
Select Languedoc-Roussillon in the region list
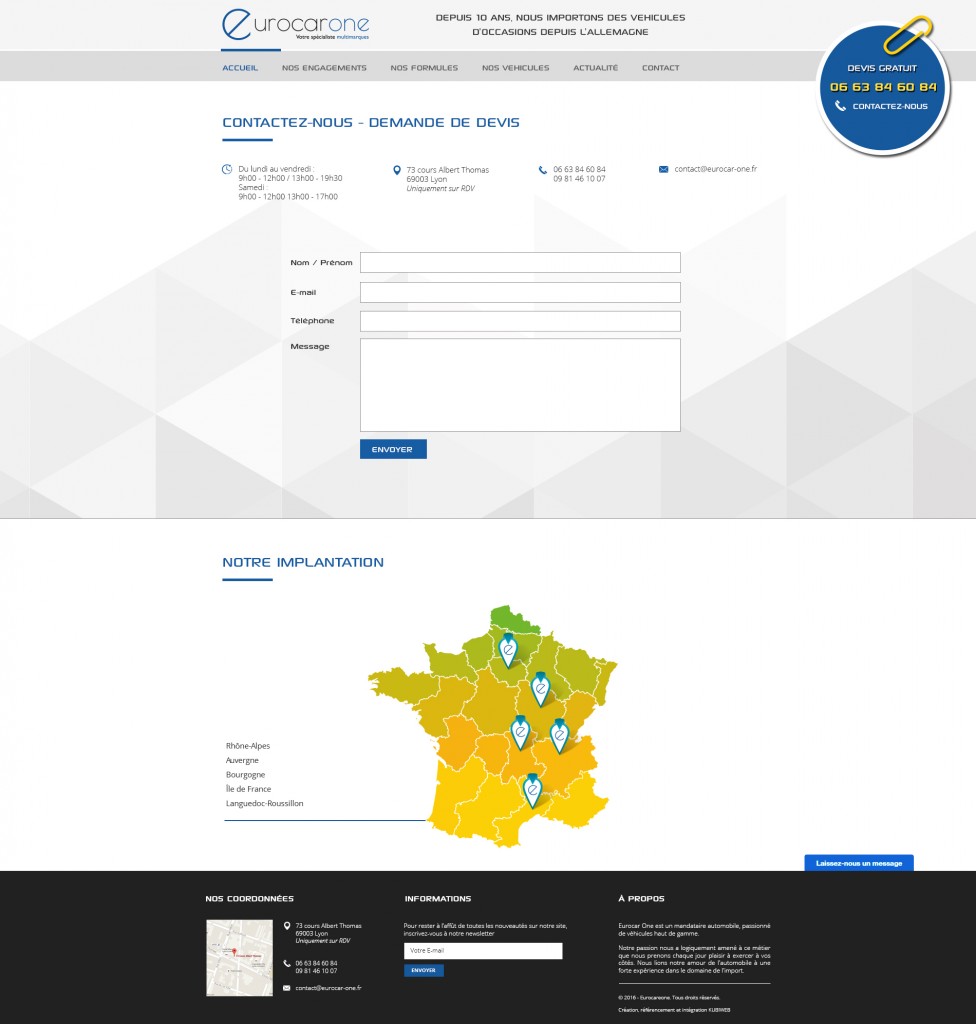pos(265,803)
